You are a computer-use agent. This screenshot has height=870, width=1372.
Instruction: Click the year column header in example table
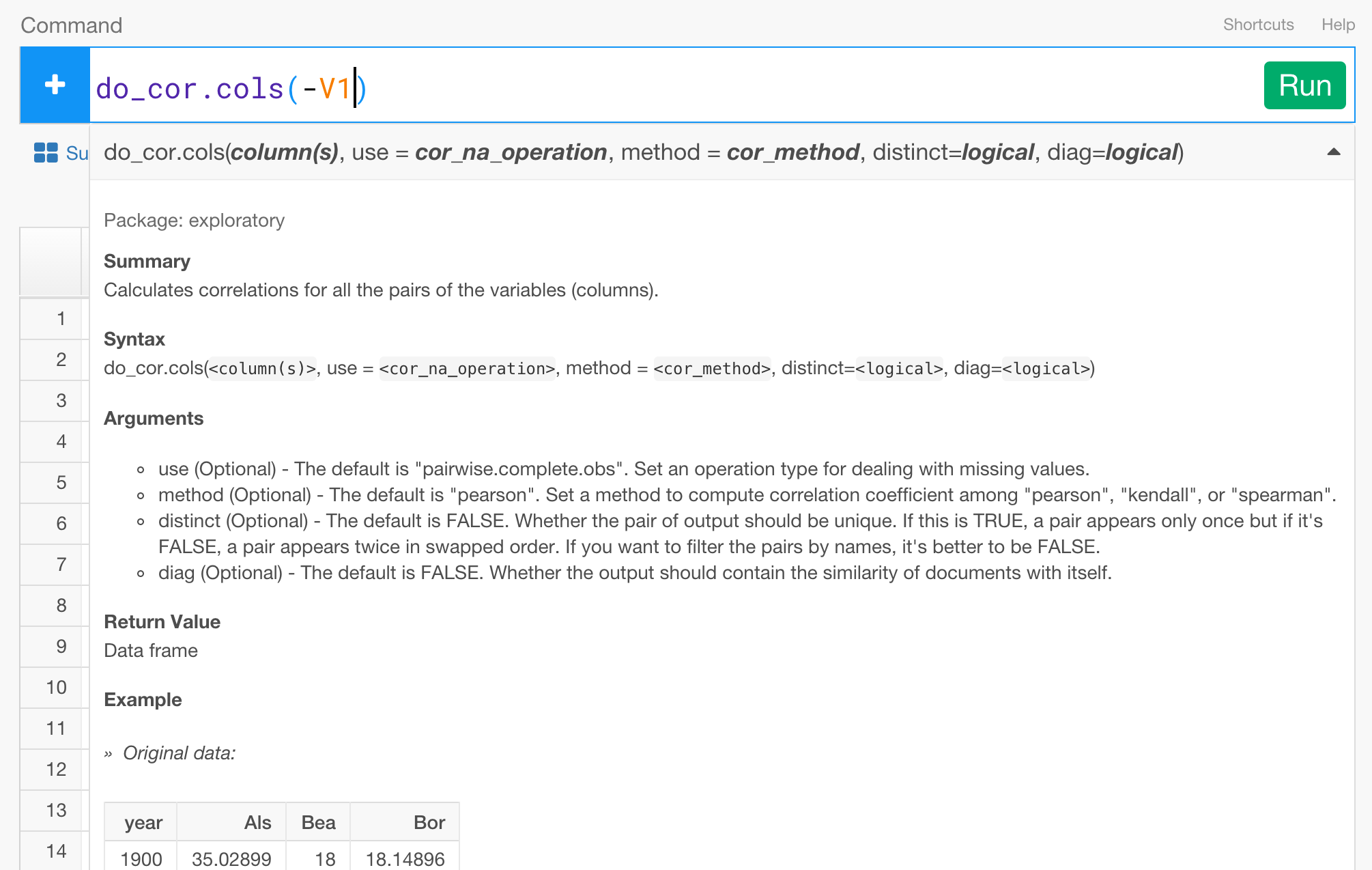[x=143, y=823]
